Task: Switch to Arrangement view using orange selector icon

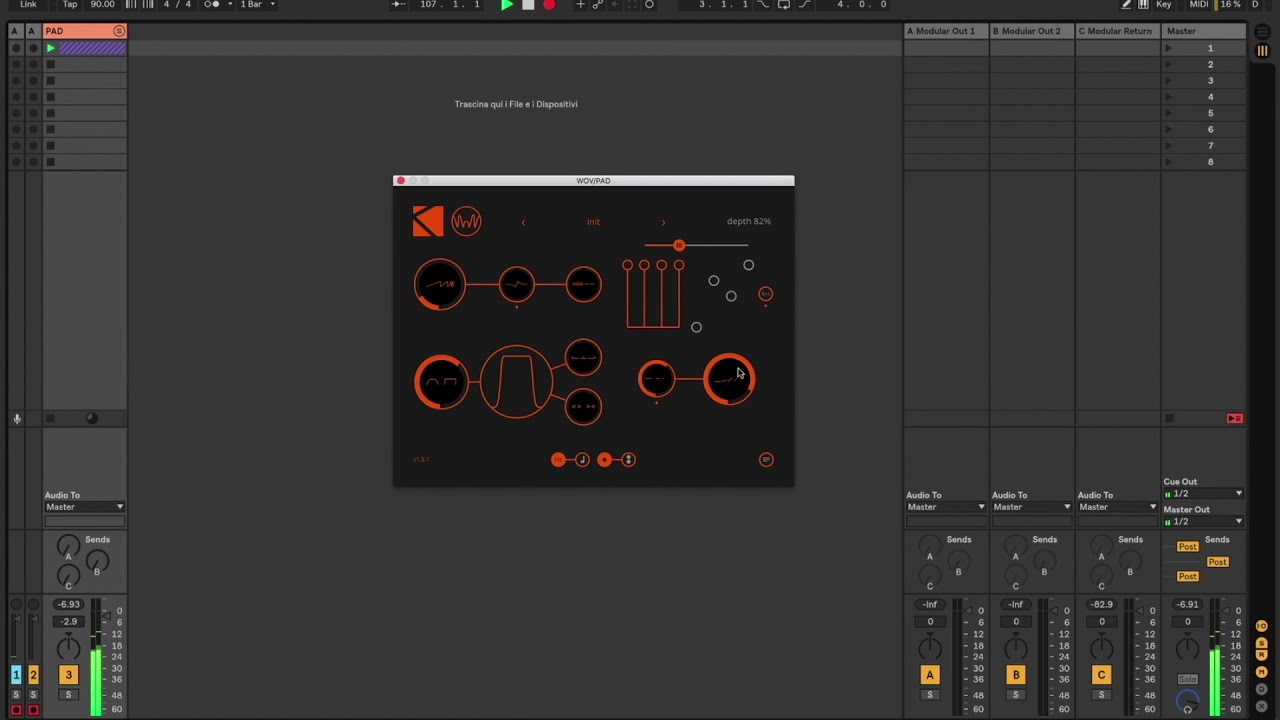Action: 1262,51
